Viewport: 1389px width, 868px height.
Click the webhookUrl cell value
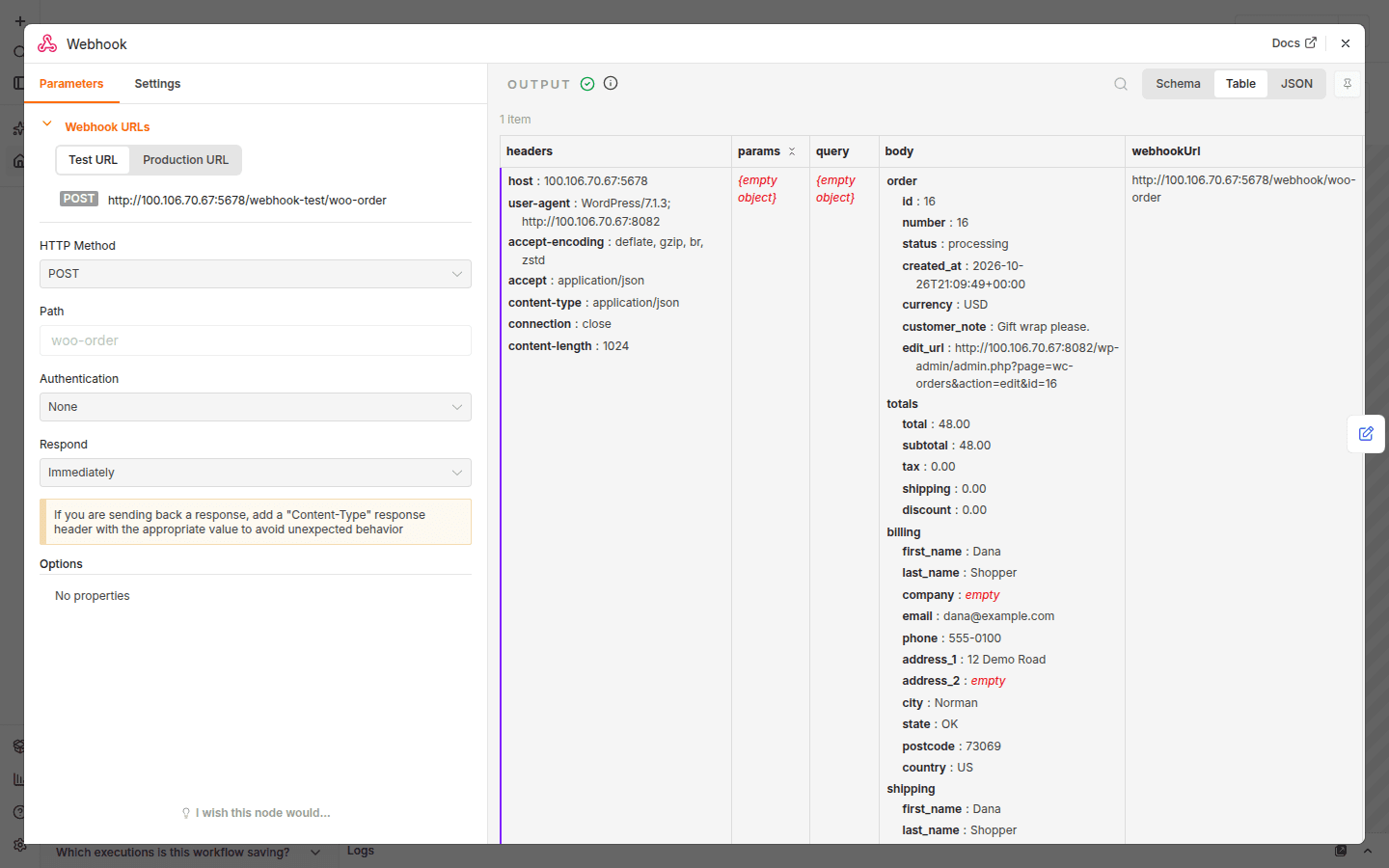[x=1243, y=189]
